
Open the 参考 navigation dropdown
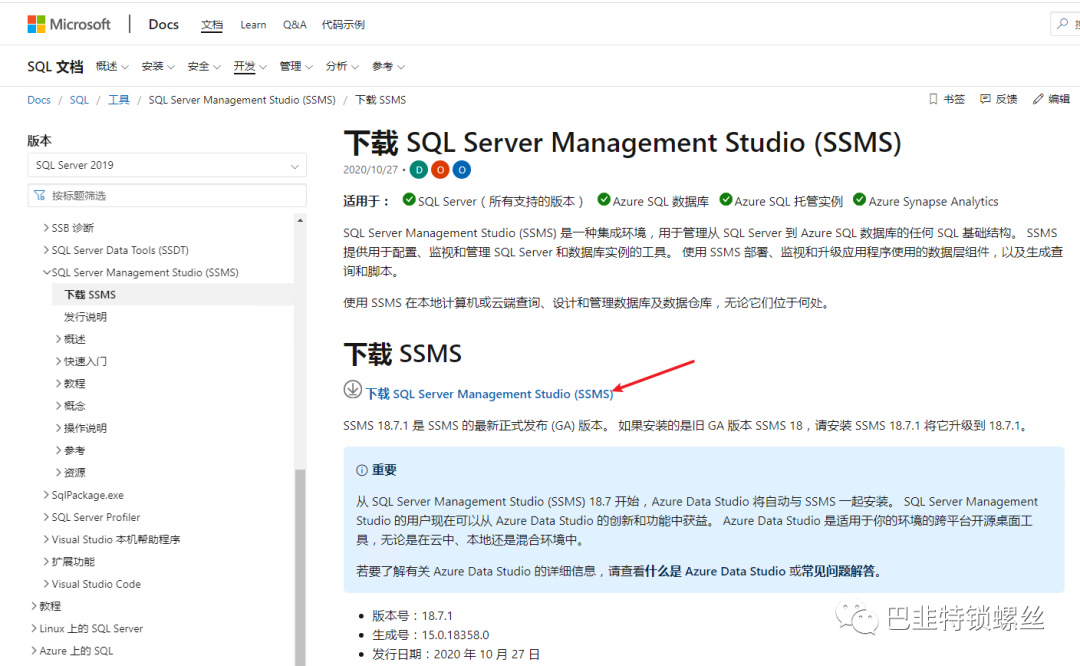click(x=388, y=66)
